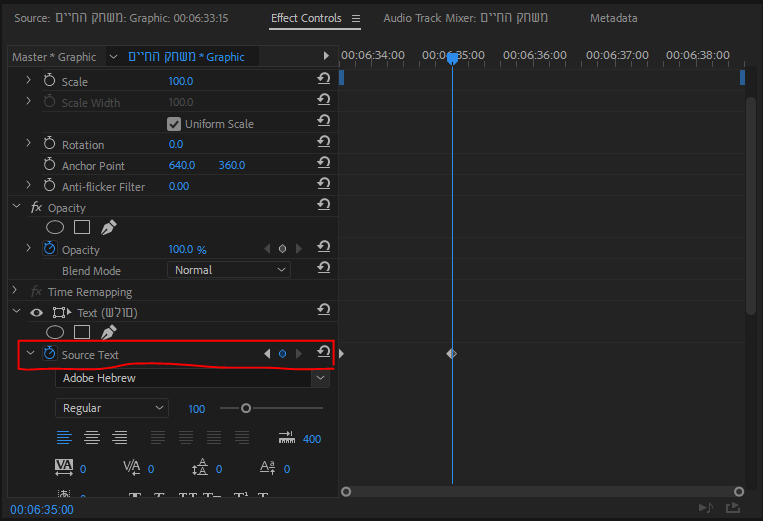
Task: Click the baseline shift icon
Action: 268,467
